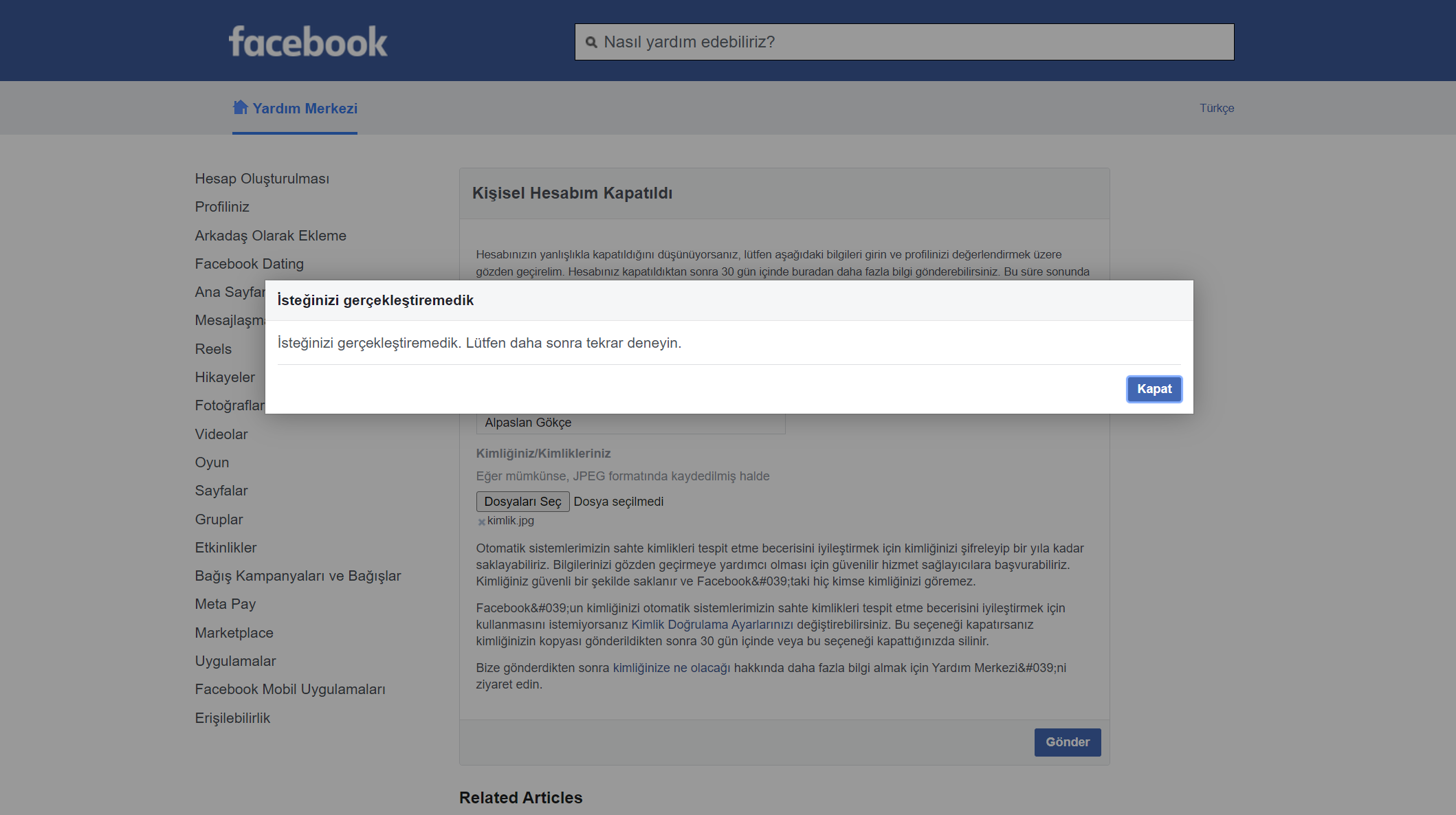Focus the Nasıl yardım edebiliriz search field
Image resolution: width=1456 pixels, height=815 pixels.
(904, 42)
